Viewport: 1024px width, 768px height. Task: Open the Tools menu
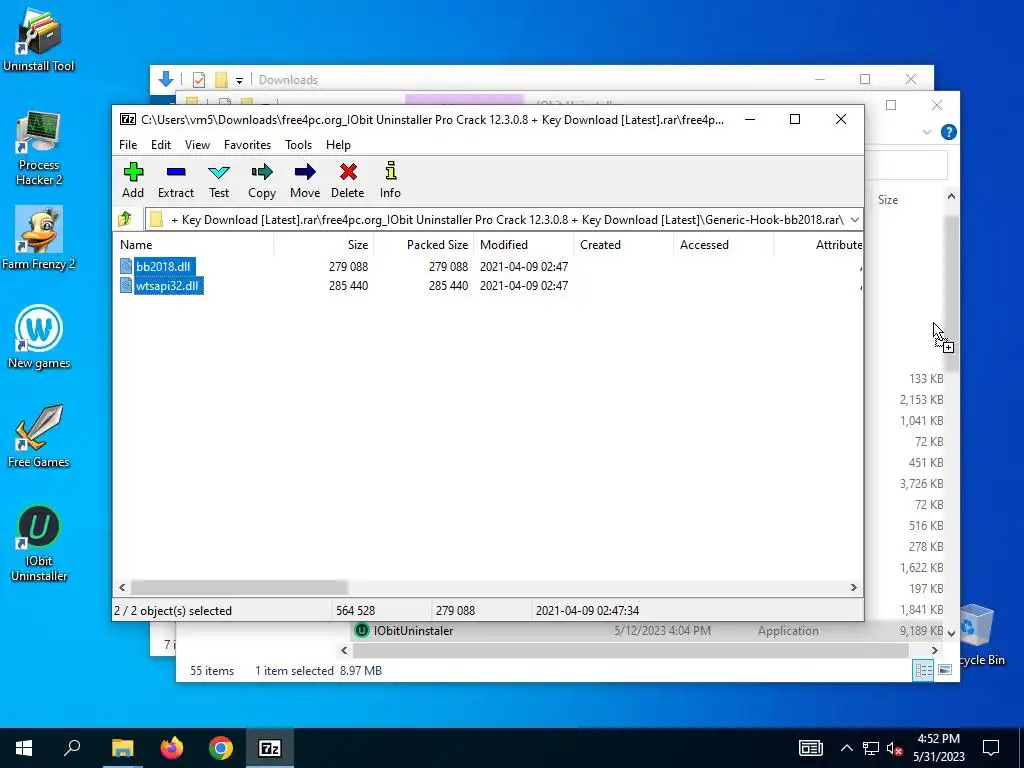(298, 145)
